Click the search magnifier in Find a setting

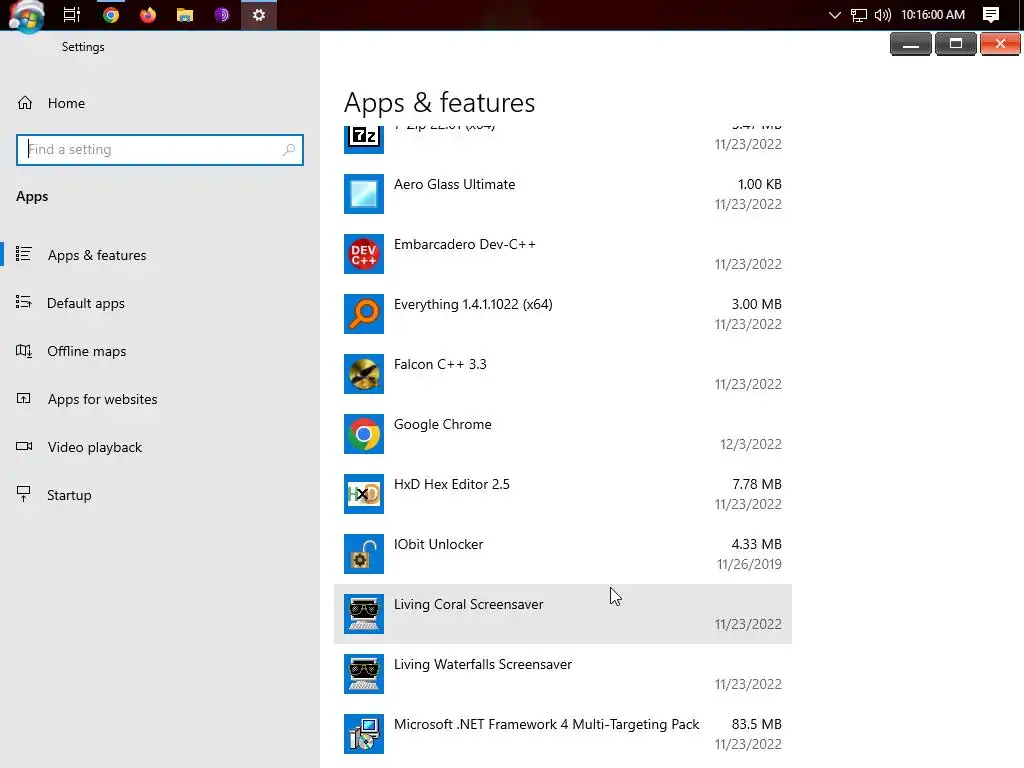tap(289, 150)
